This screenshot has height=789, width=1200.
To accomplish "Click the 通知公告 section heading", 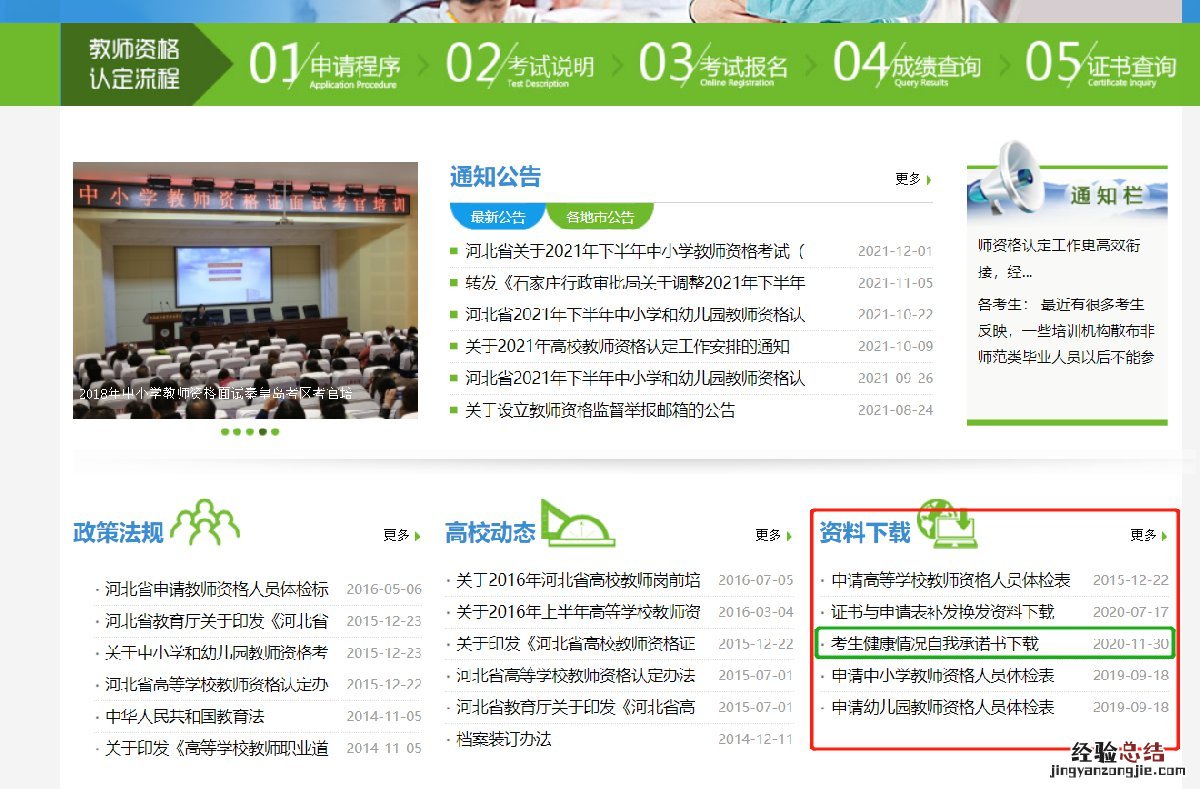I will tap(495, 177).
